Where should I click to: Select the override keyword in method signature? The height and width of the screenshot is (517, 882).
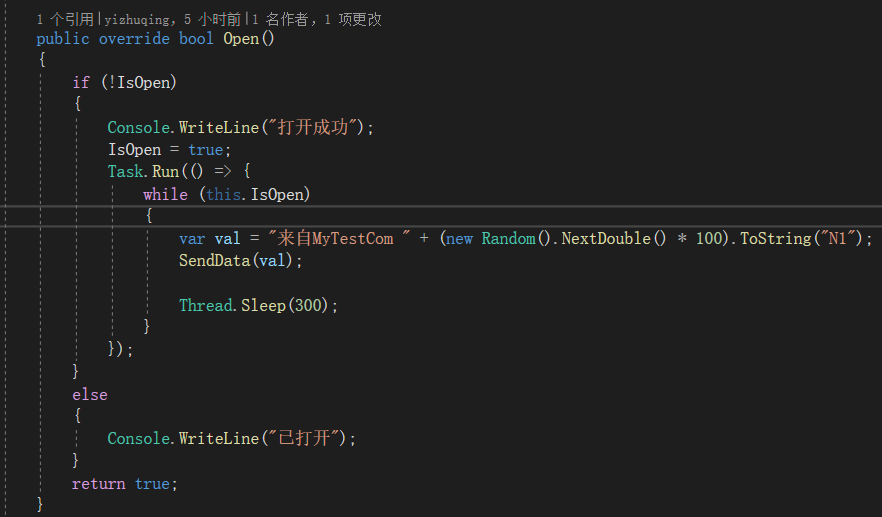point(134,39)
